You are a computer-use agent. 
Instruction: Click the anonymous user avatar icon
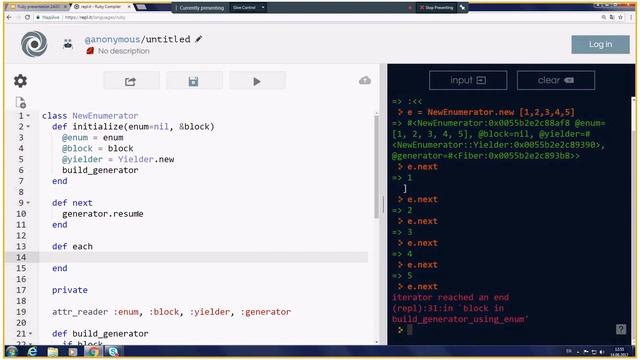[x=68, y=44]
